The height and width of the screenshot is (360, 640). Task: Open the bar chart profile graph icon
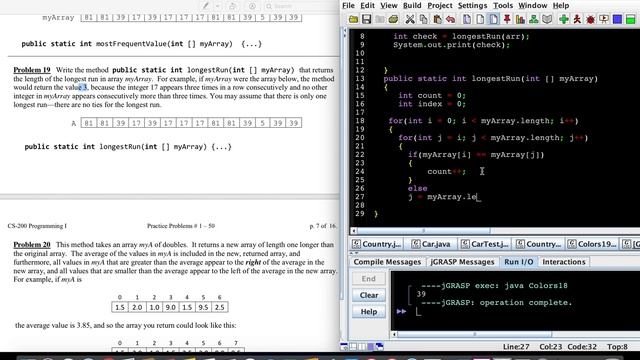coord(520,19)
